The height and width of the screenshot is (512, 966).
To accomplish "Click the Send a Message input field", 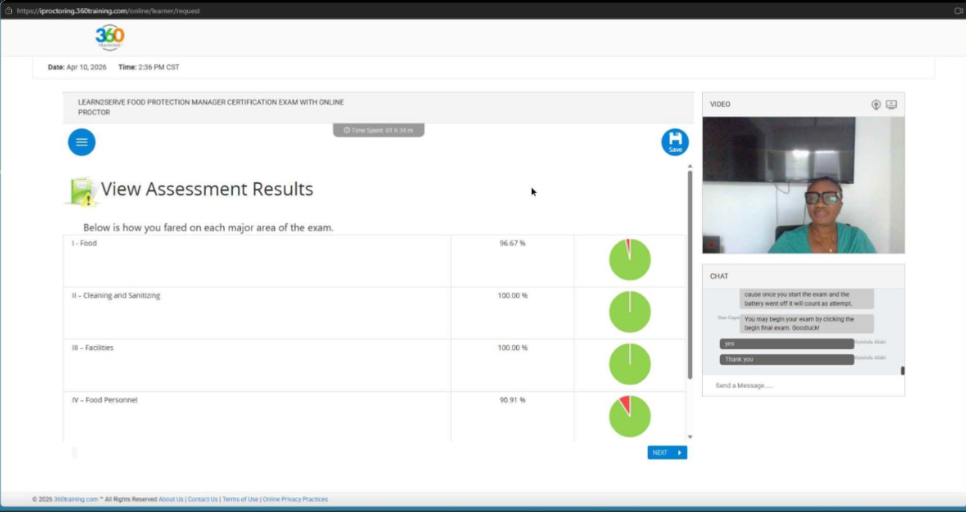I will (803, 386).
